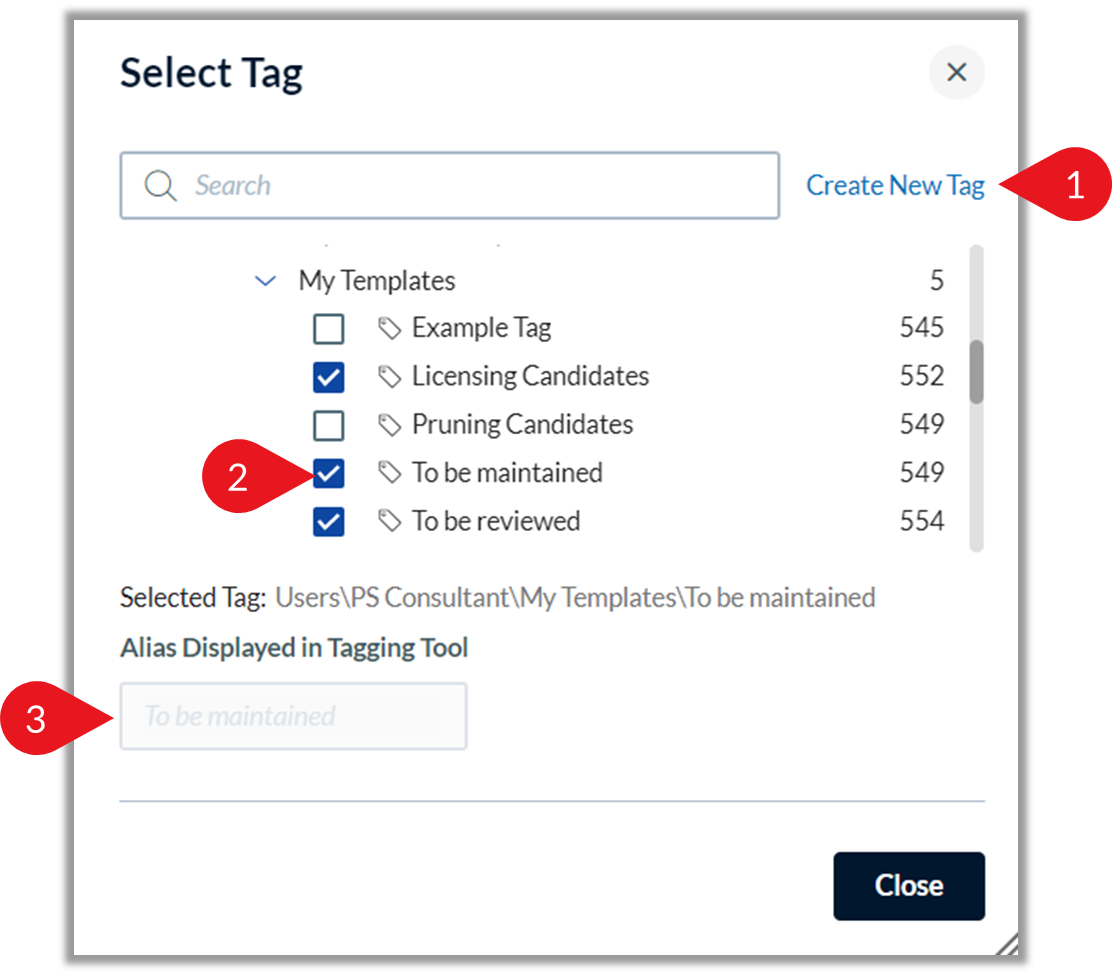Untick the To be reviewed checkbox
This screenshot has height=975, width=1112.
[x=329, y=522]
